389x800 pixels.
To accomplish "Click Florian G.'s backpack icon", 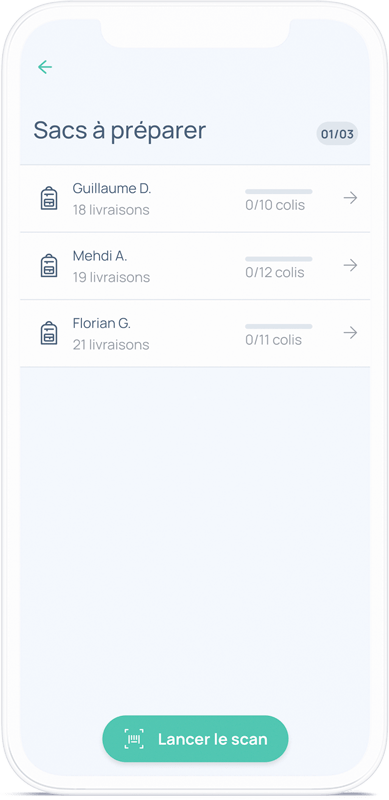I will click(49, 333).
